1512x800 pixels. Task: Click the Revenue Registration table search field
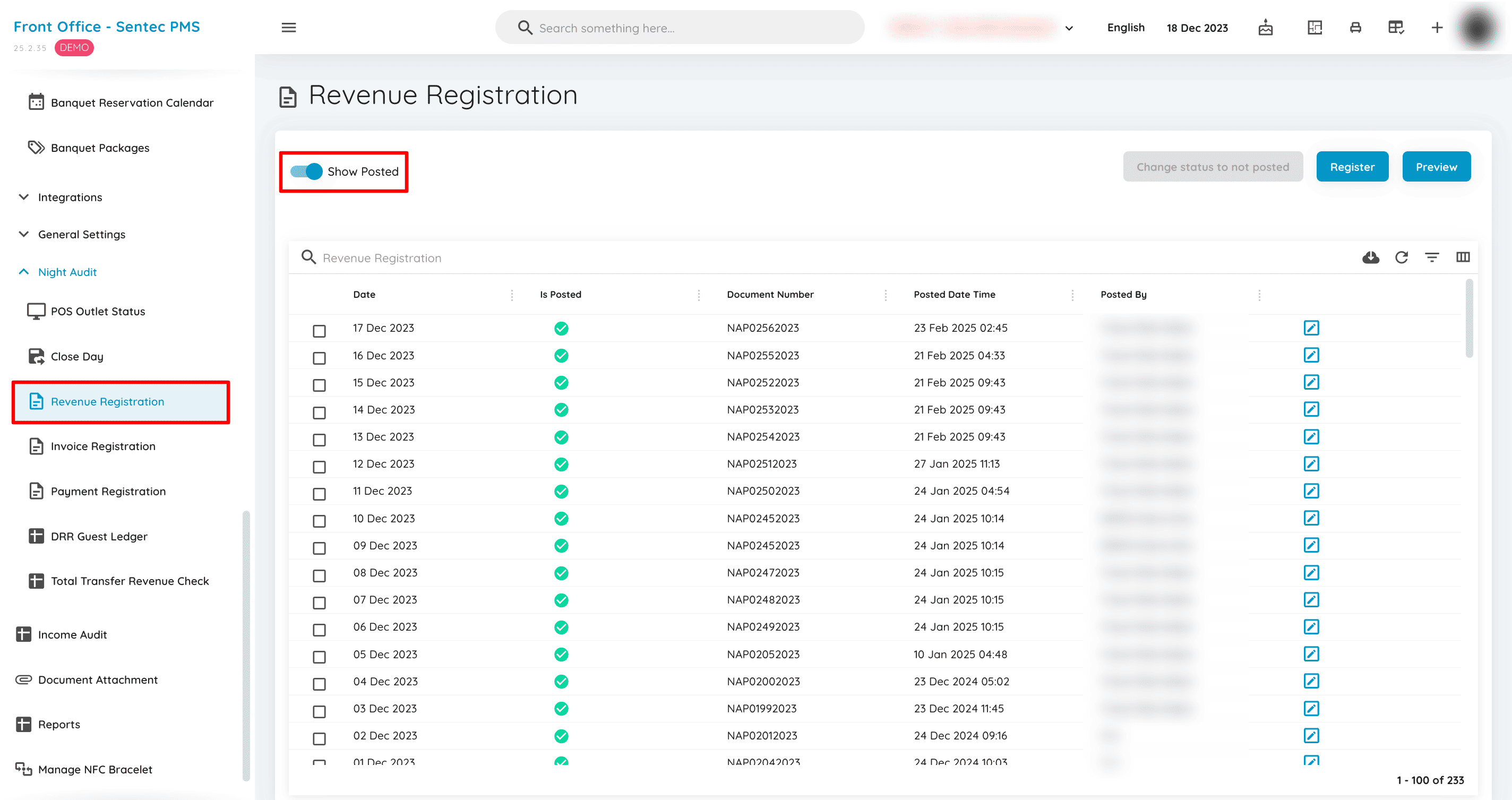click(822, 257)
